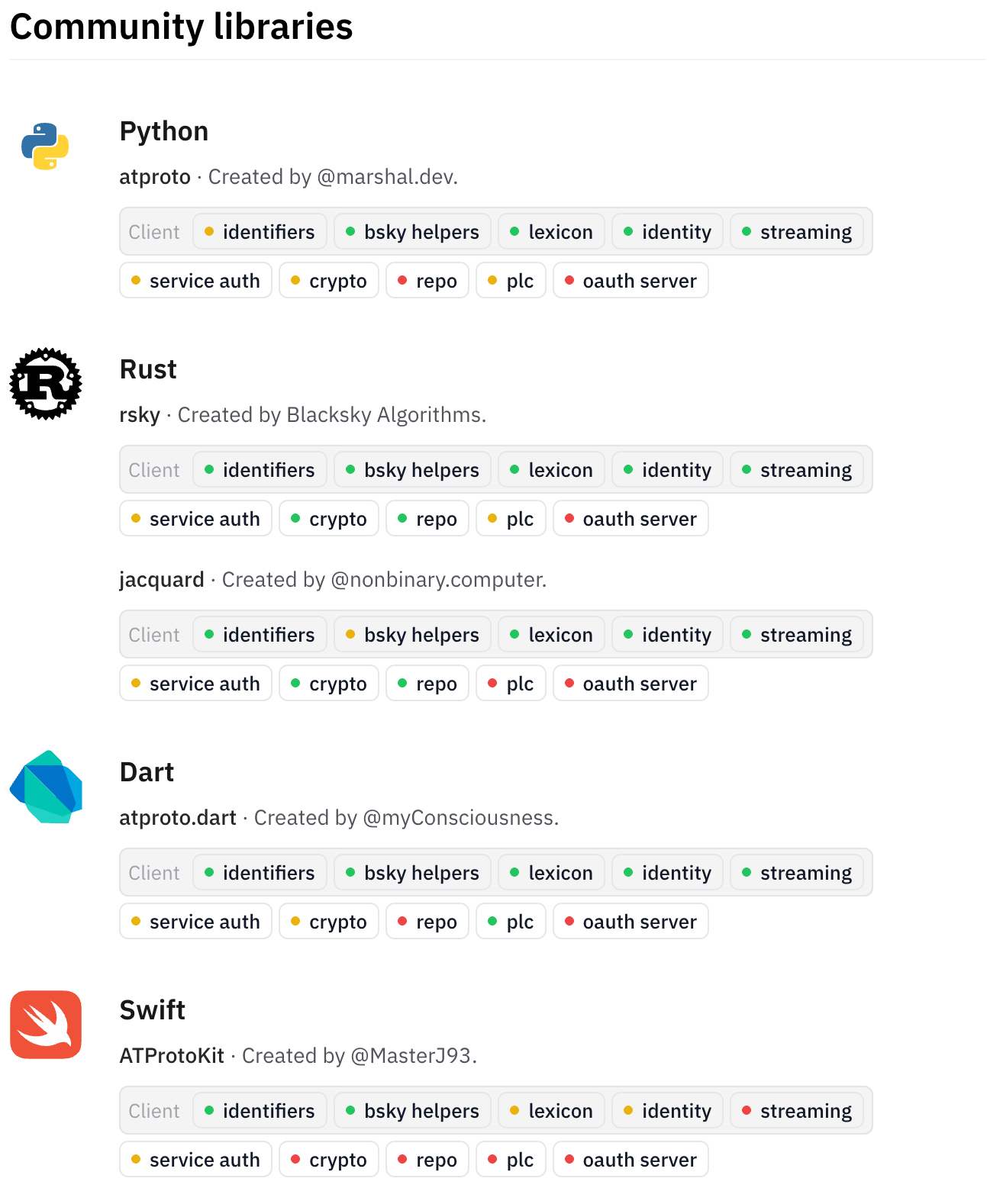Click the Python logo icon
This screenshot has height=1204, width=1003.
45,146
